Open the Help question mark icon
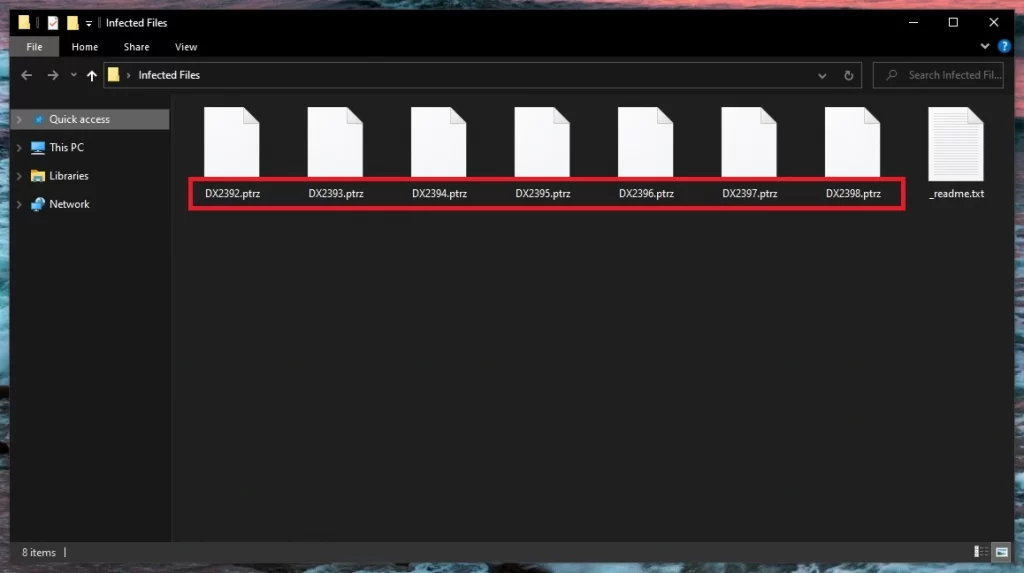 click(x=1004, y=46)
